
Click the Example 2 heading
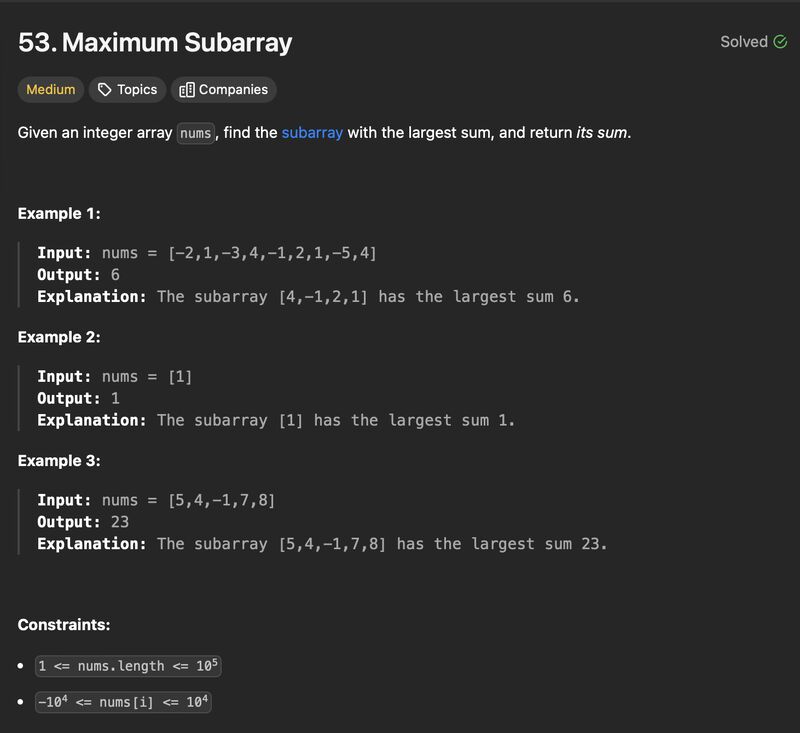pyautogui.click(x=59, y=337)
